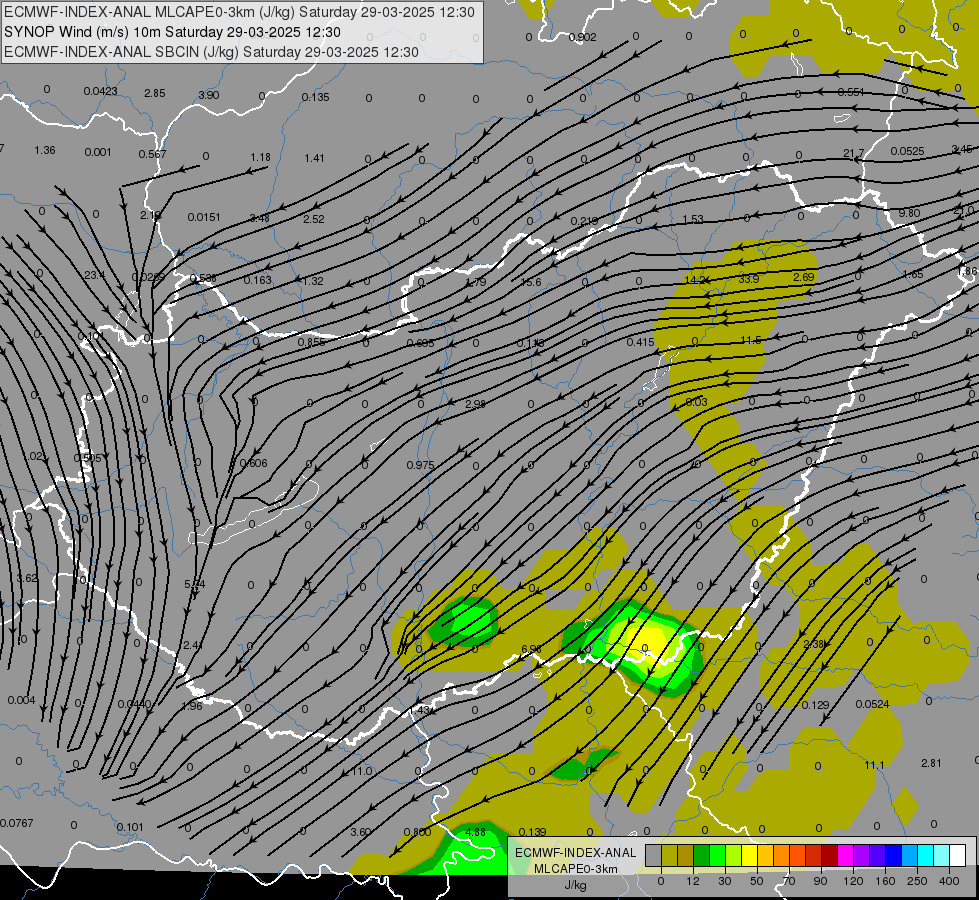The width and height of the screenshot is (979, 900).
Task: Click legend tick label 90
Action: click(x=820, y=881)
